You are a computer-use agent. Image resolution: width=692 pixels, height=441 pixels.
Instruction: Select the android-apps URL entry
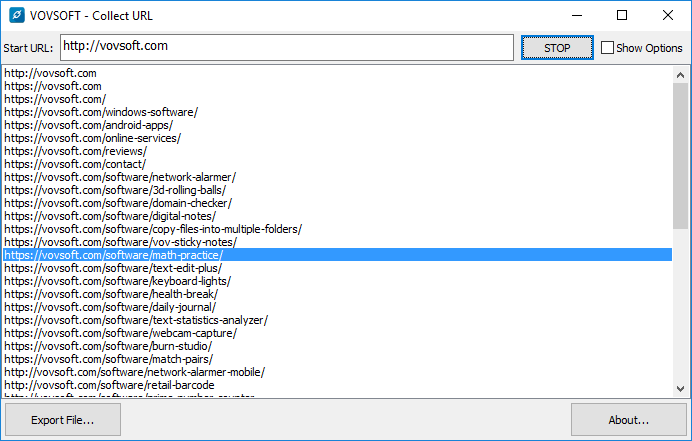(88, 125)
